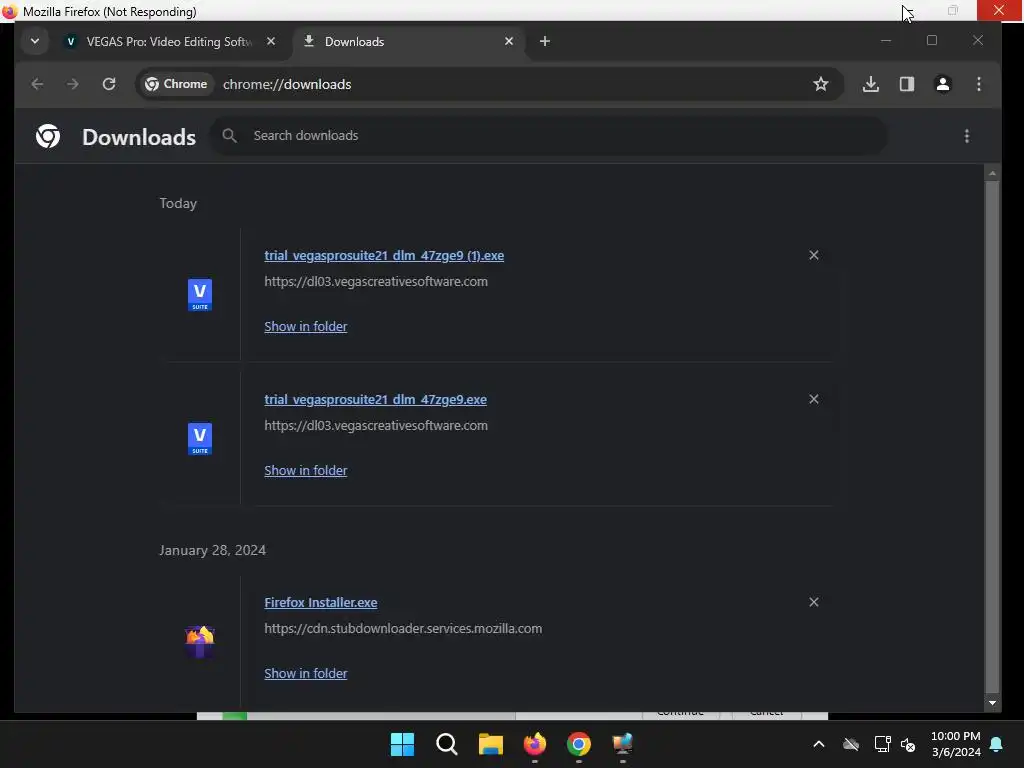Open the toolbar downloads tray icon
This screenshot has width=1024, height=768.
click(871, 84)
